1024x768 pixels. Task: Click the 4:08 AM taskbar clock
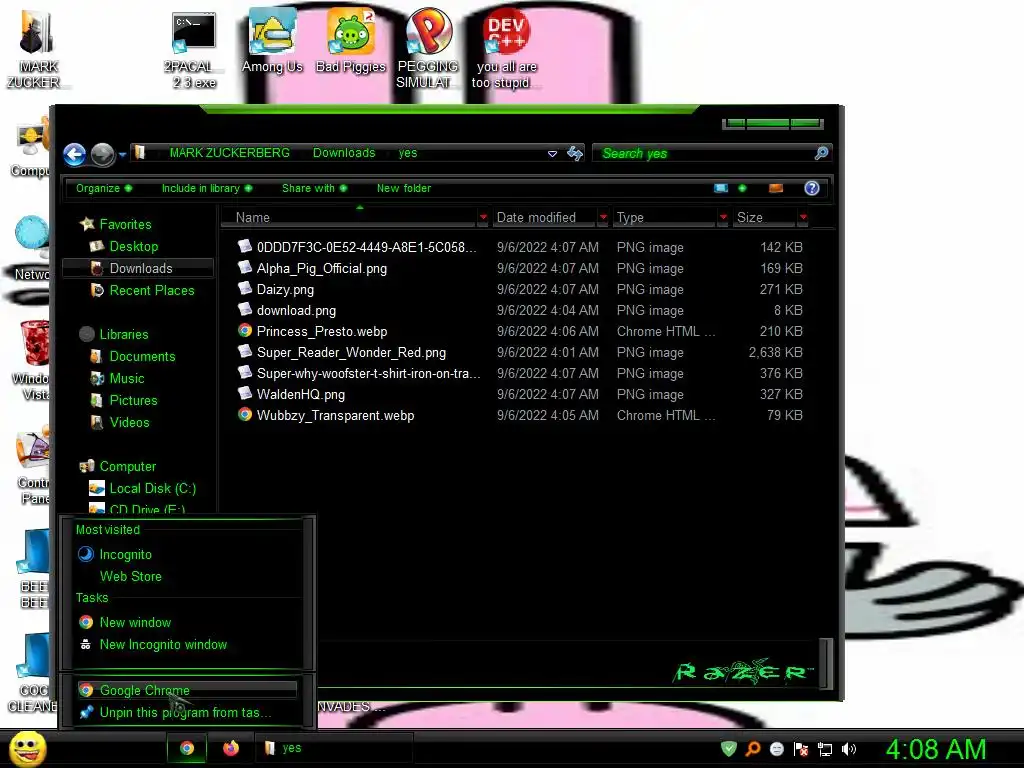(936, 750)
